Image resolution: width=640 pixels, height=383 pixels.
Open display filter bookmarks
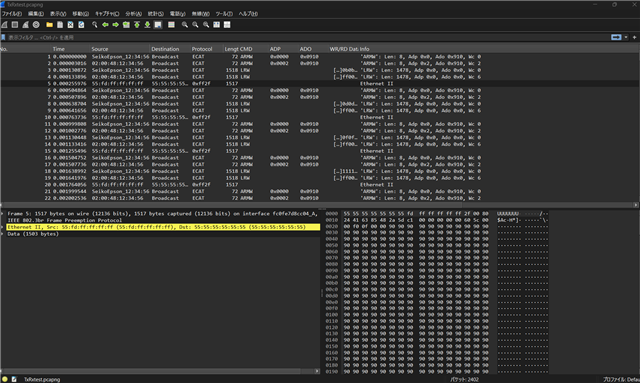pyautogui.click(x=3, y=37)
